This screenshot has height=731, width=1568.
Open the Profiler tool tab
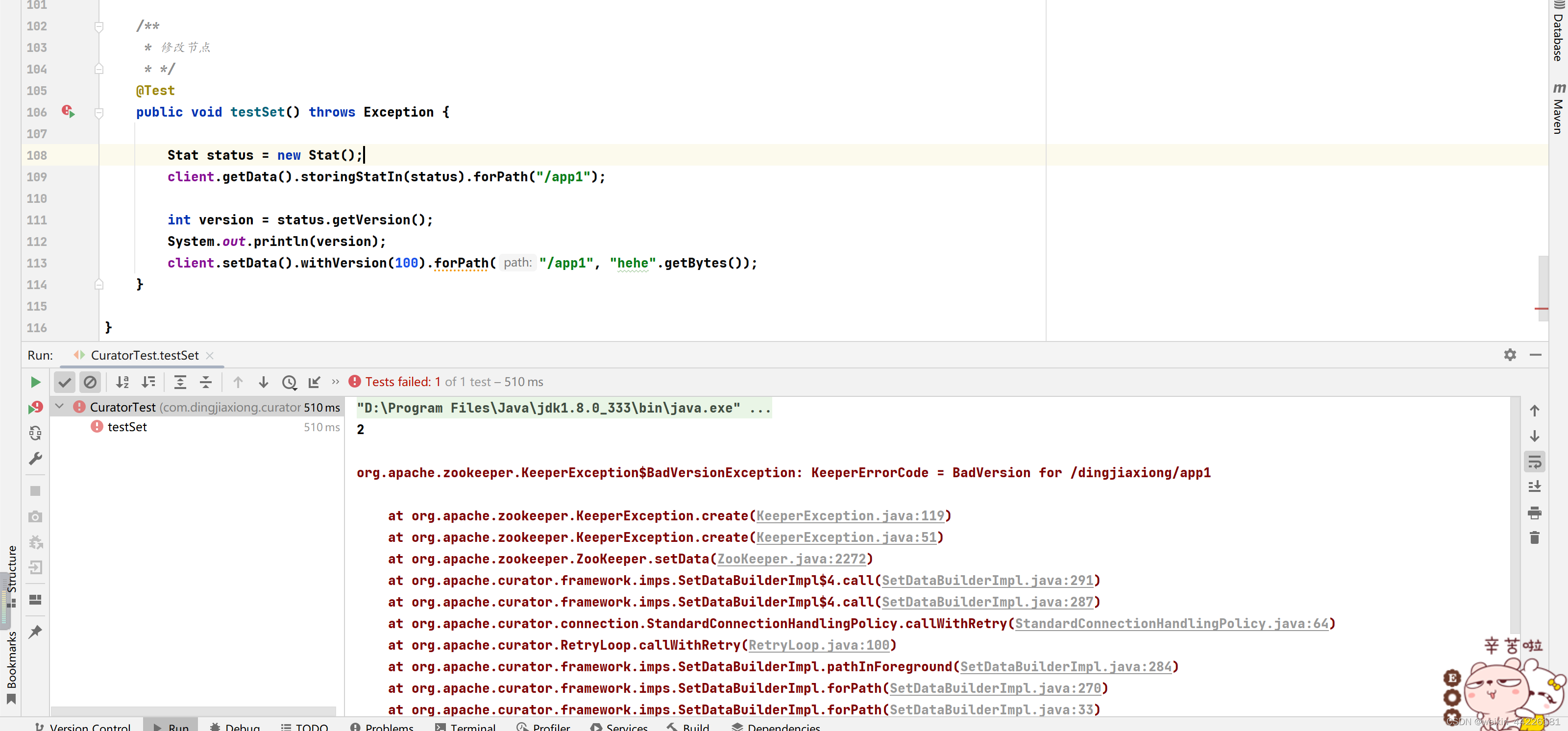tap(543, 726)
